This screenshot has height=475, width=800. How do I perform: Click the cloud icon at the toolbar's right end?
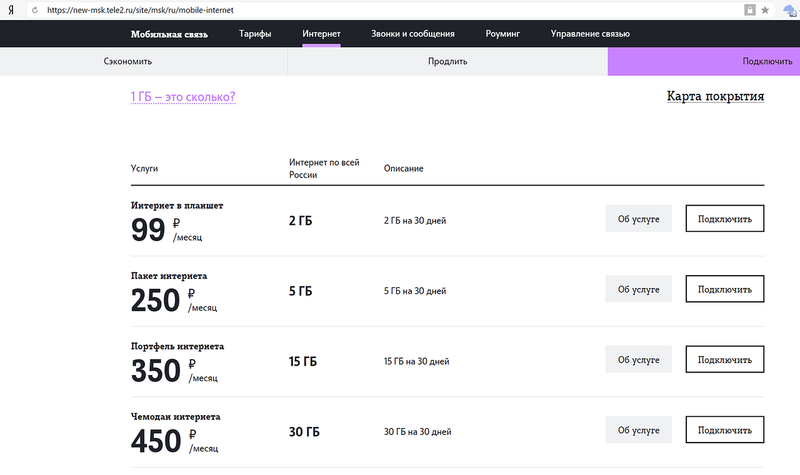click(790, 10)
